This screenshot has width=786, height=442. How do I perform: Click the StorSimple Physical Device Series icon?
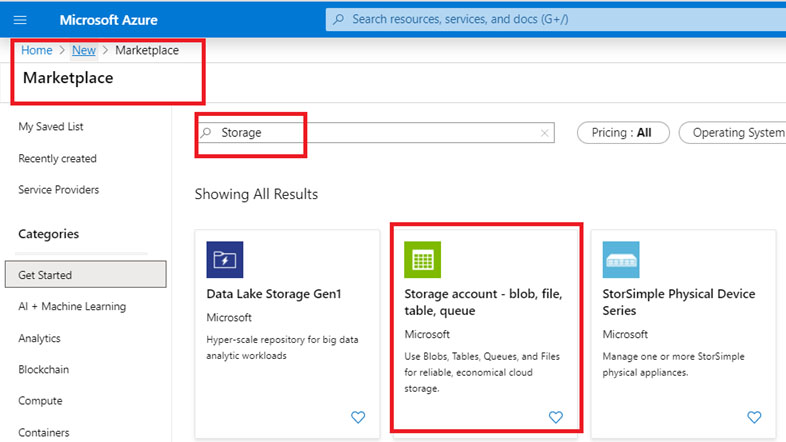(x=621, y=259)
